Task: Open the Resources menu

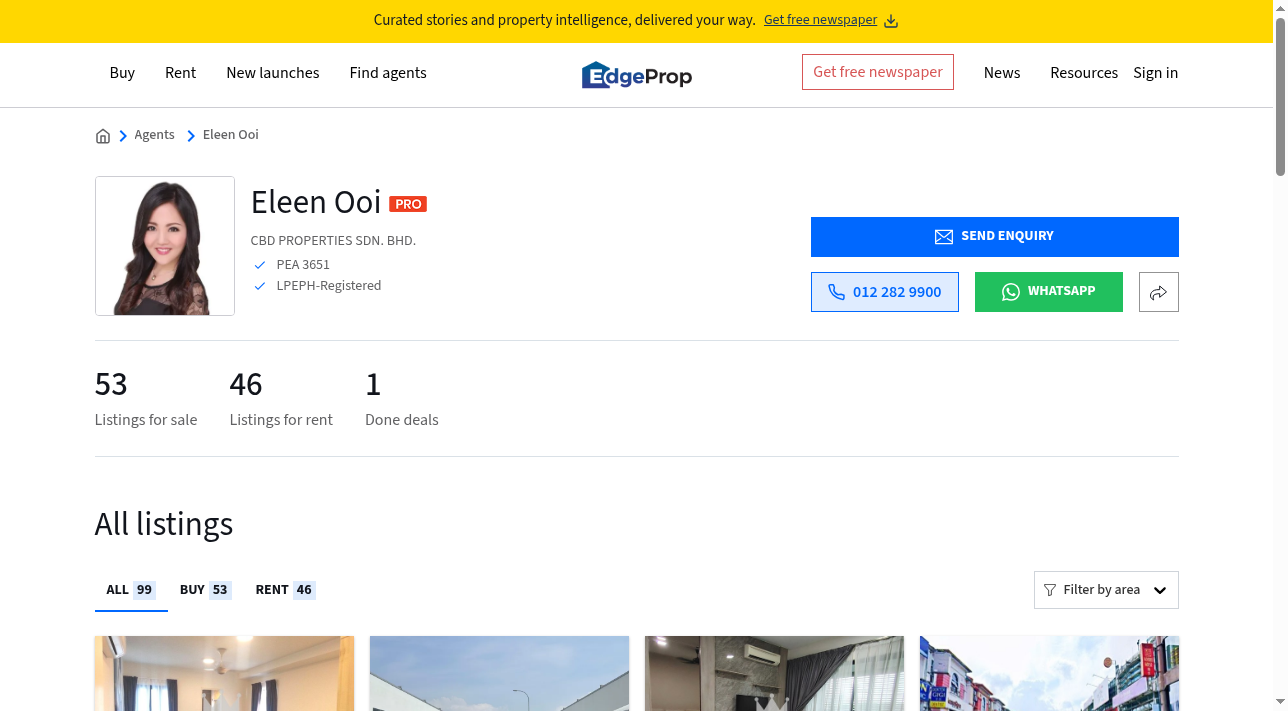Action: tap(1084, 73)
